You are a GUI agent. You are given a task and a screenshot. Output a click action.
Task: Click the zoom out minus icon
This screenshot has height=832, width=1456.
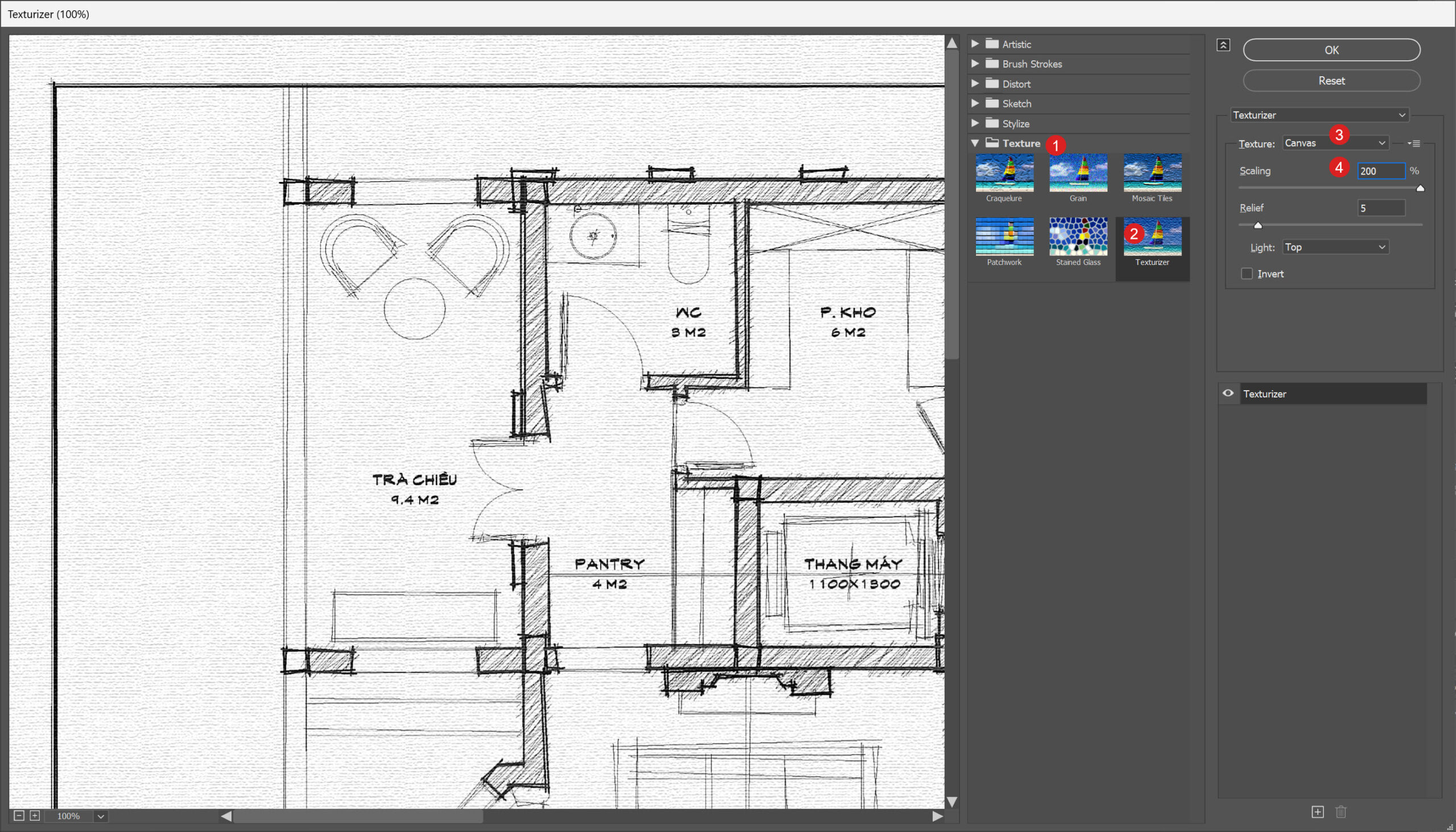point(18,816)
